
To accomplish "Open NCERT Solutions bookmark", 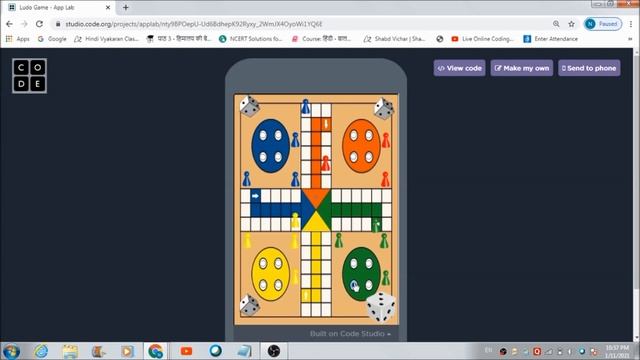I will (251, 39).
